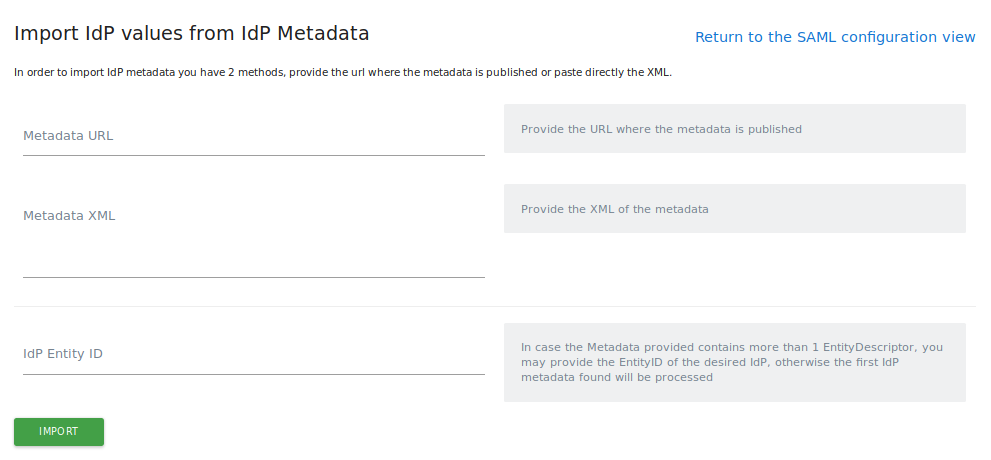Click the horizontal divider above IdP Entity ID
This screenshot has width=991, height=460.
click(x=494, y=306)
